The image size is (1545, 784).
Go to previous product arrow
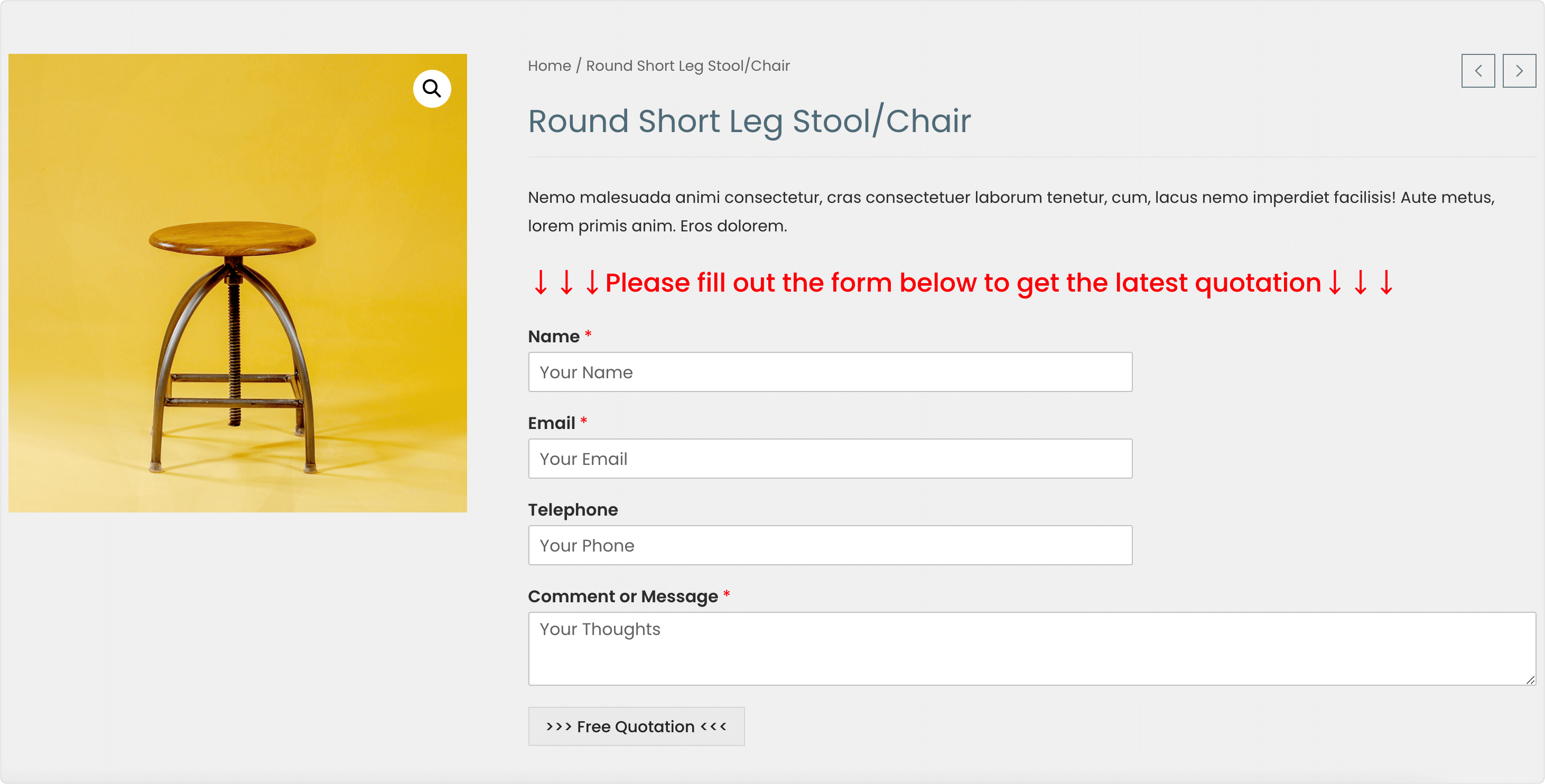click(1478, 71)
